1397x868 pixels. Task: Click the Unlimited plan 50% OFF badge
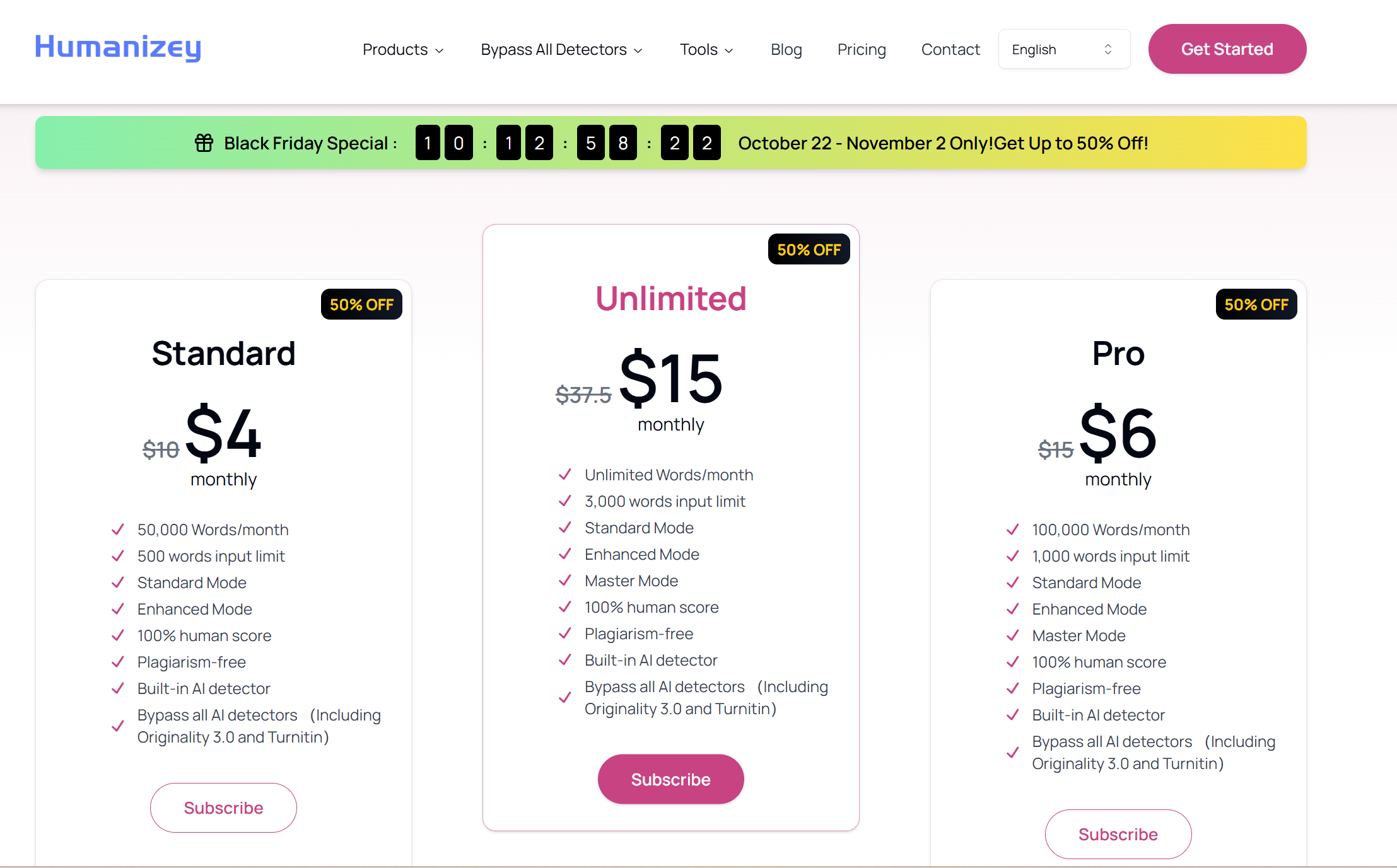click(x=809, y=250)
